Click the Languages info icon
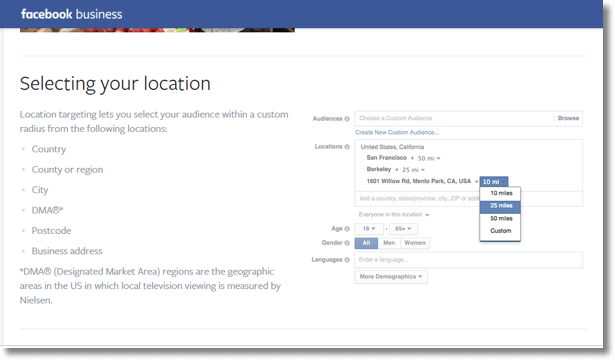 347,260
